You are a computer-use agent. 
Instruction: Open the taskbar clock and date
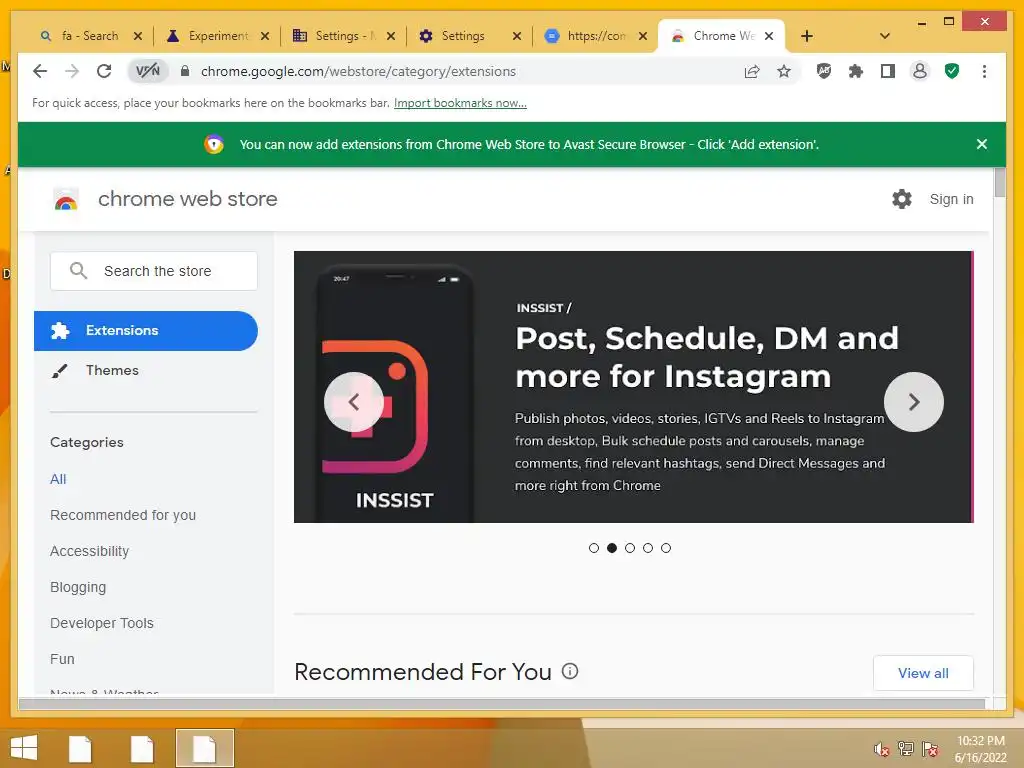pos(980,749)
